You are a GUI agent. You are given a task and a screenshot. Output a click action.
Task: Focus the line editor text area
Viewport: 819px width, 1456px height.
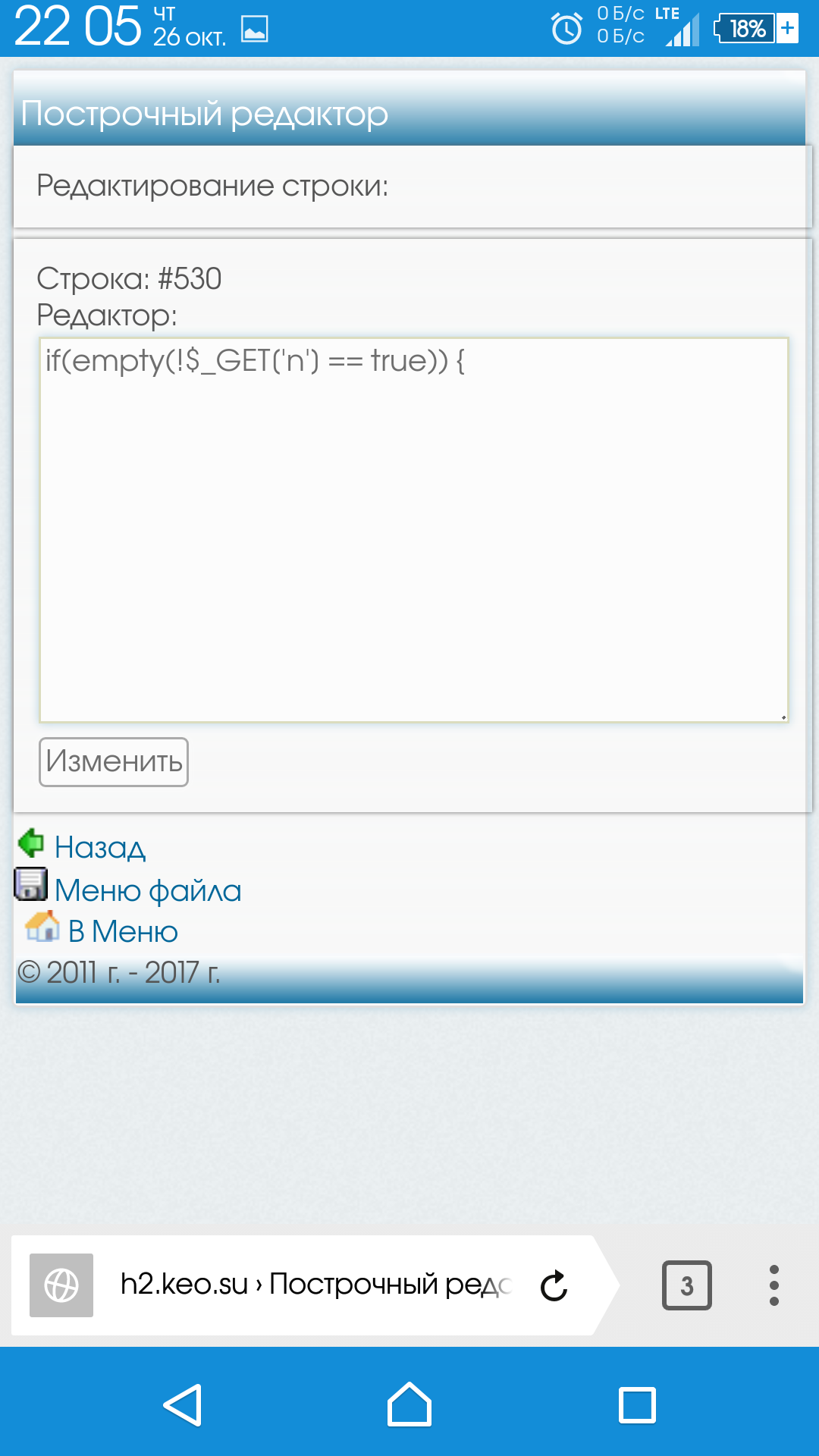414,529
